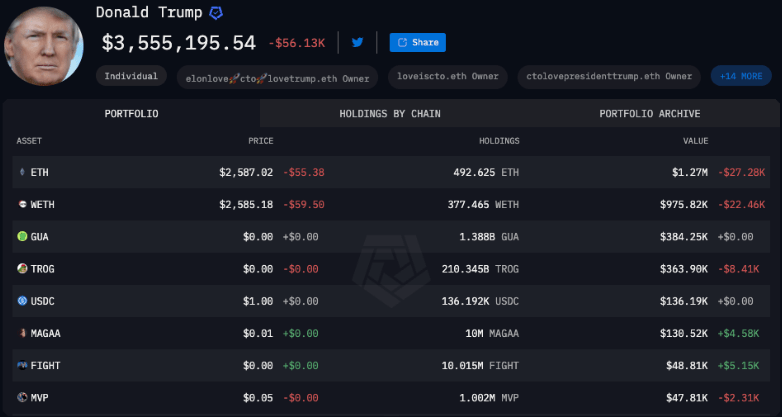Click the loveiscto.eth Owner tag

(448, 77)
